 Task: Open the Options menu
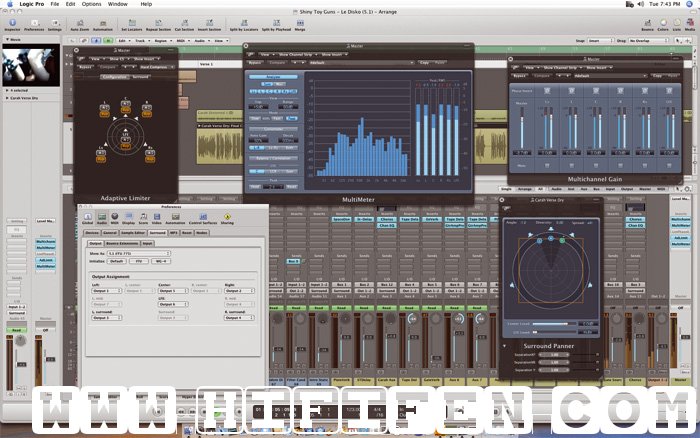pyautogui.click(x=92, y=4)
